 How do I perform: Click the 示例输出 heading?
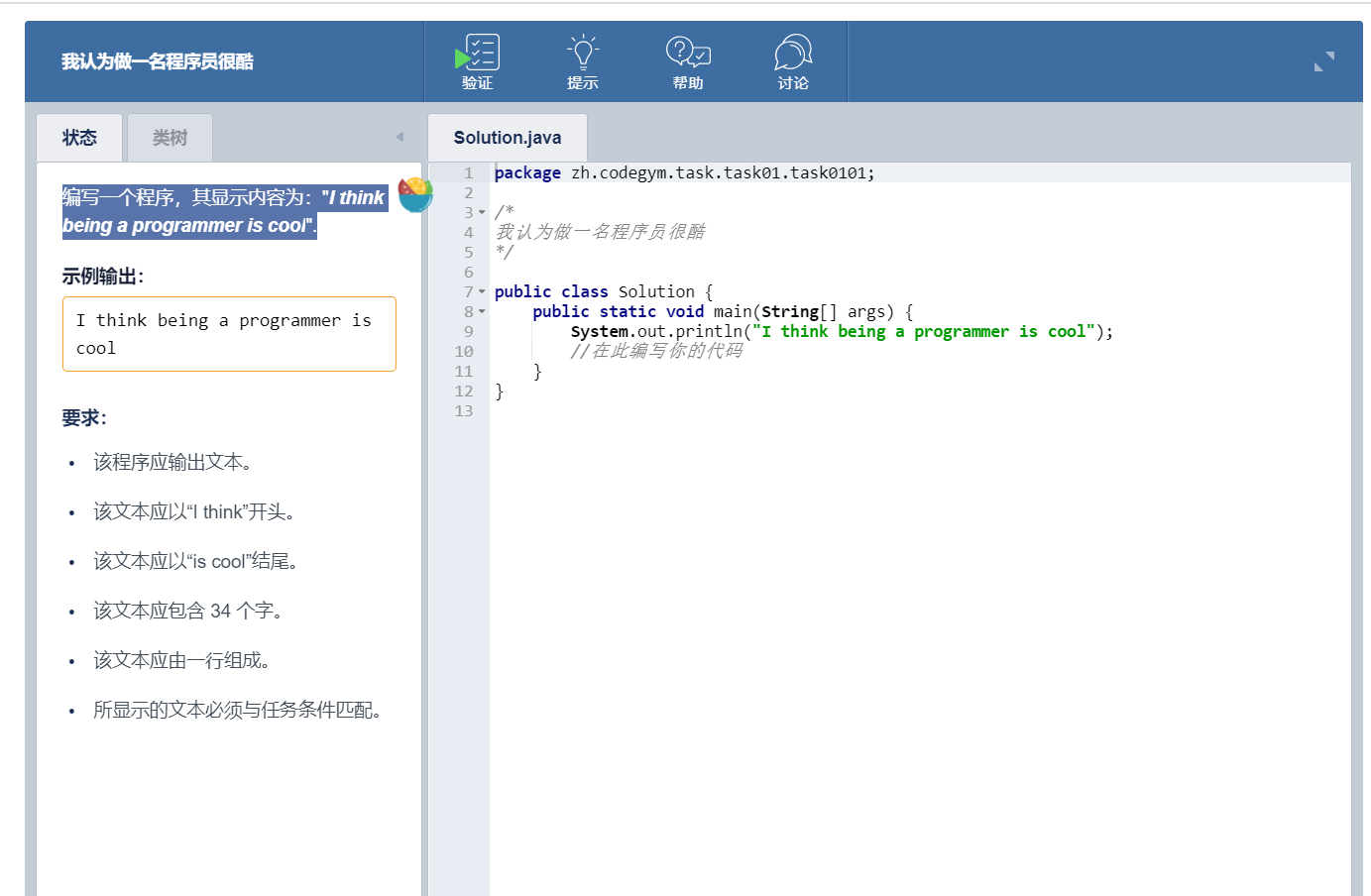103,277
